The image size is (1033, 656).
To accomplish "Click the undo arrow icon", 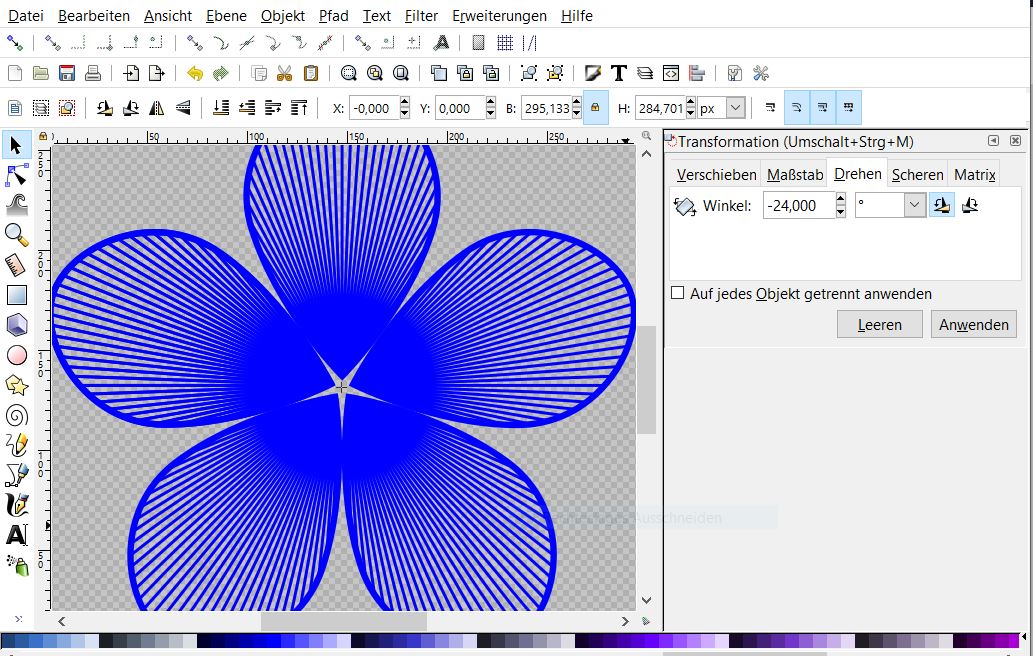I will [x=195, y=73].
